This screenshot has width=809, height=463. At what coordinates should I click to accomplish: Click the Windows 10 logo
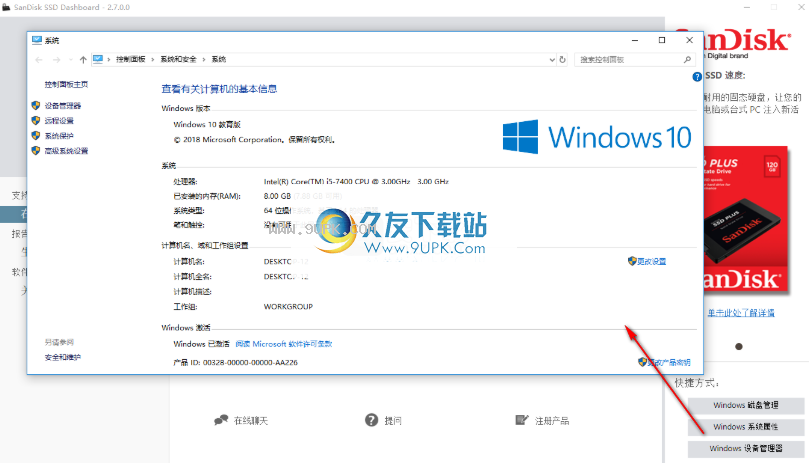pyautogui.click(x=597, y=137)
